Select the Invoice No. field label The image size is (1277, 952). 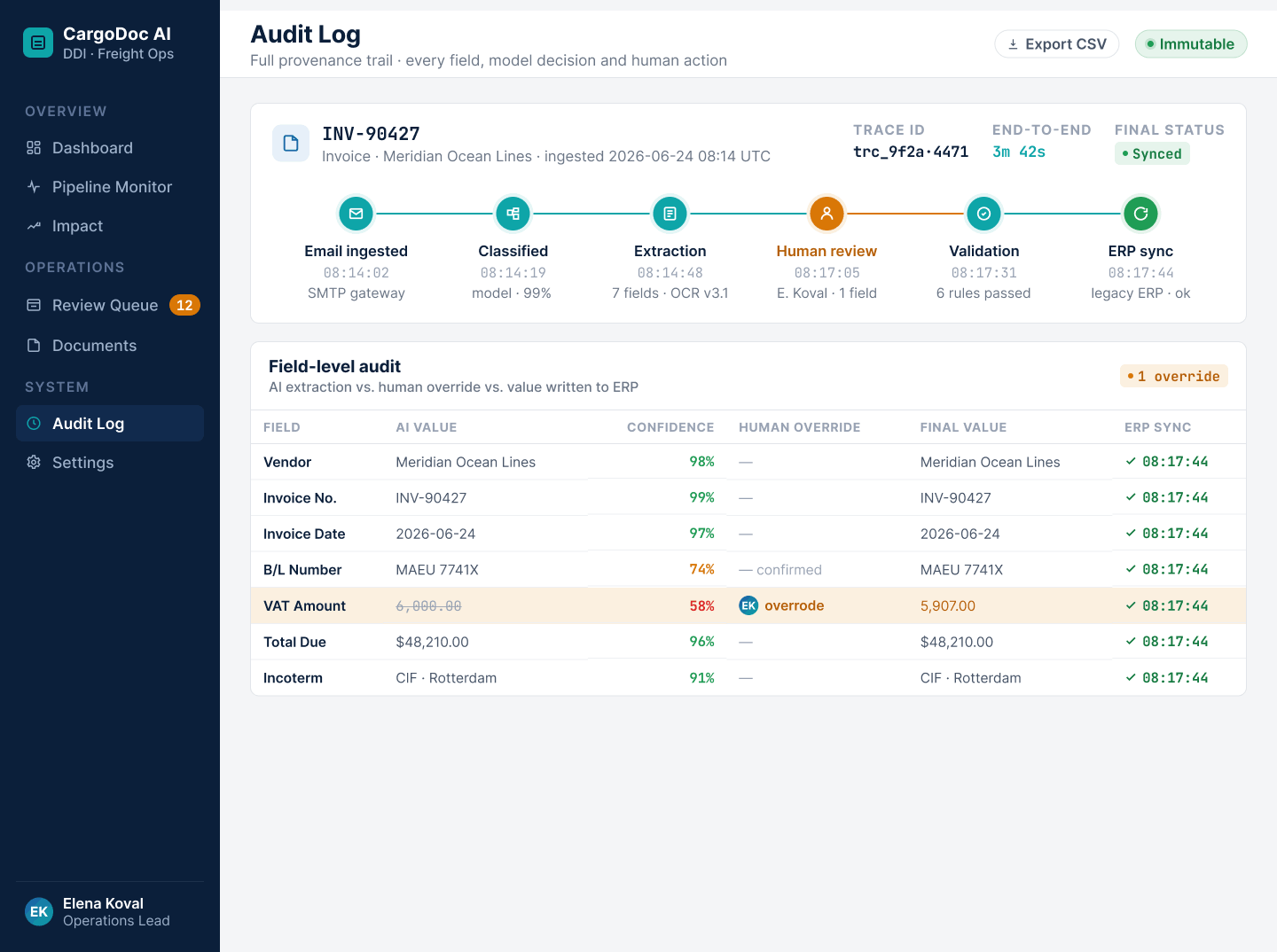(300, 498)
